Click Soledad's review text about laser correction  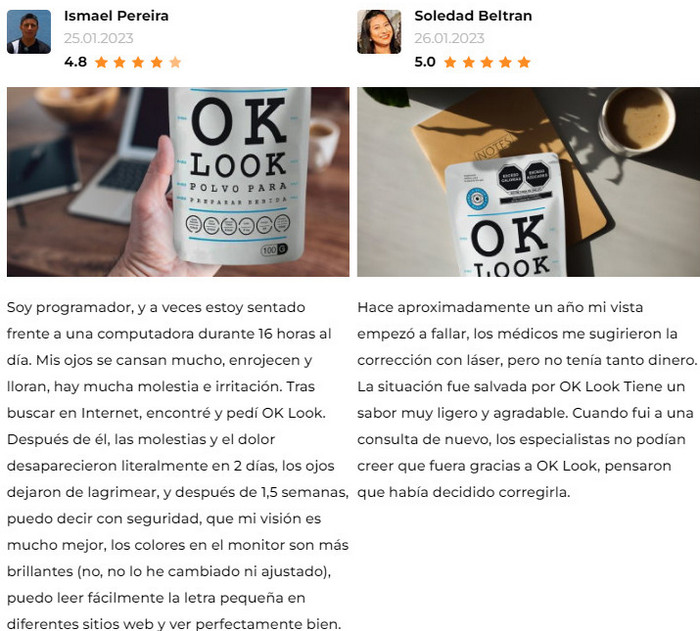click(x=527, y=400)
